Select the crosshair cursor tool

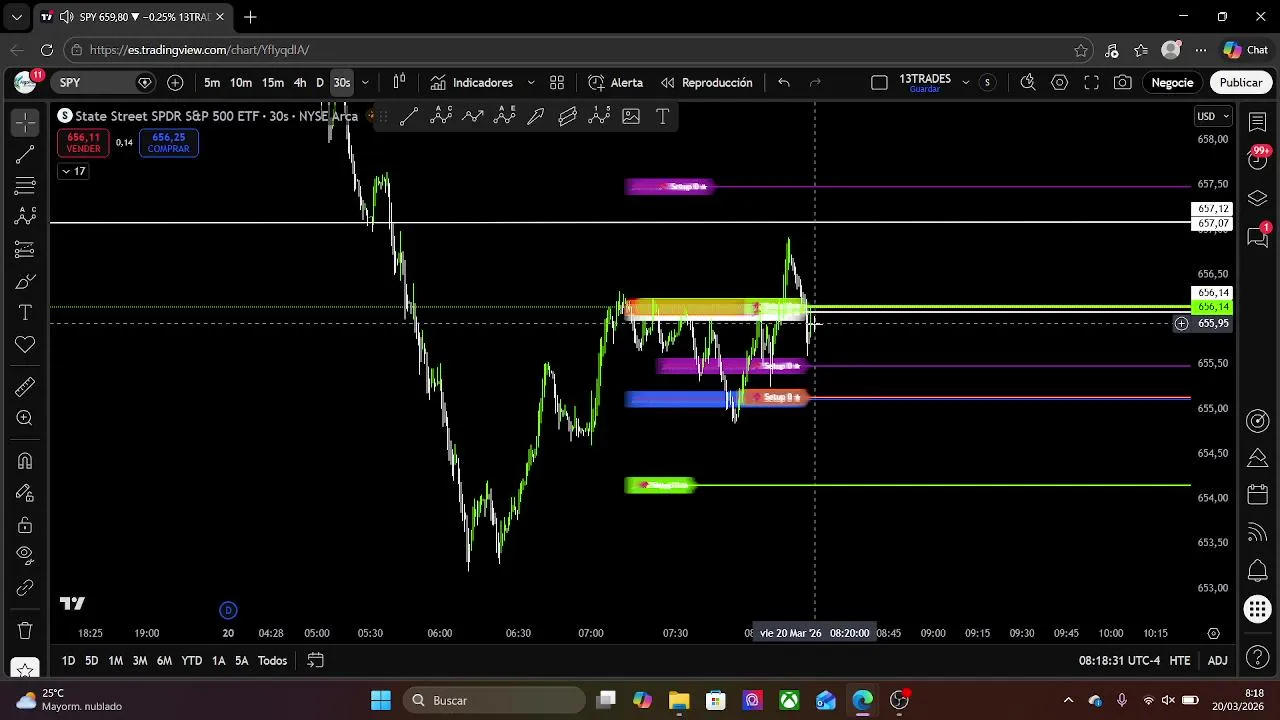(25, 122)
